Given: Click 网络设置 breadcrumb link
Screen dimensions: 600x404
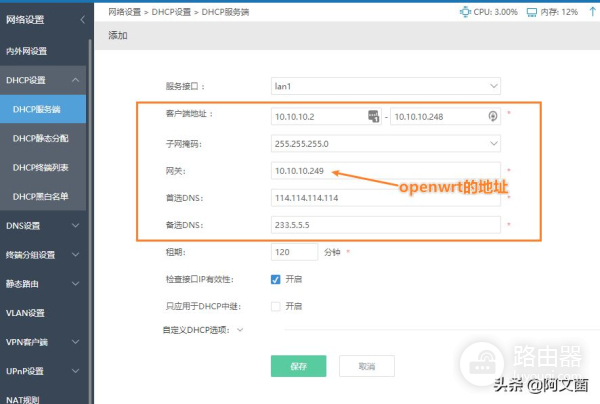Looking at the screenshot, I should coord(125,12).
